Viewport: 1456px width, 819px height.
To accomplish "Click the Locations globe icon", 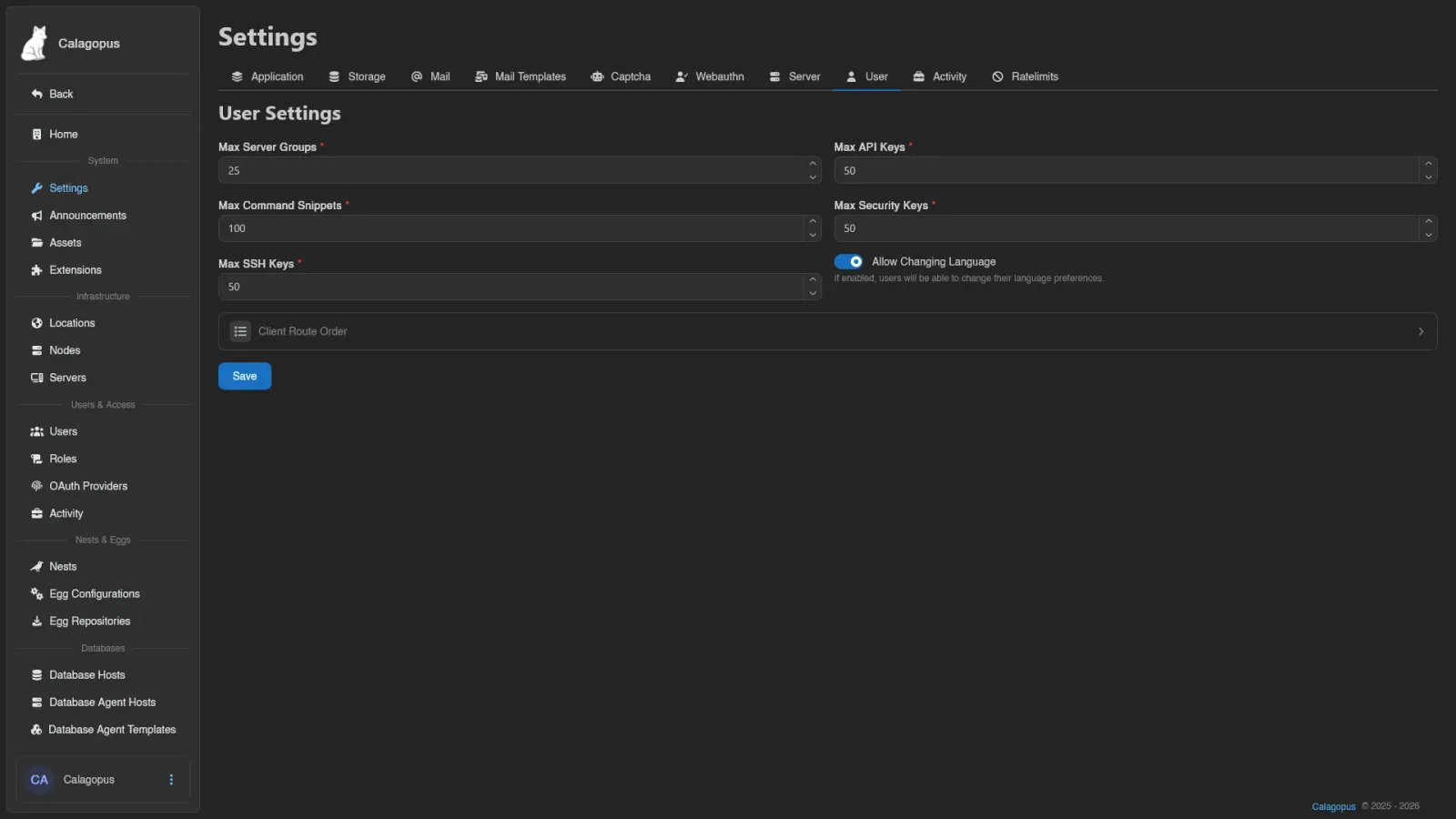I will coord(37,323).
